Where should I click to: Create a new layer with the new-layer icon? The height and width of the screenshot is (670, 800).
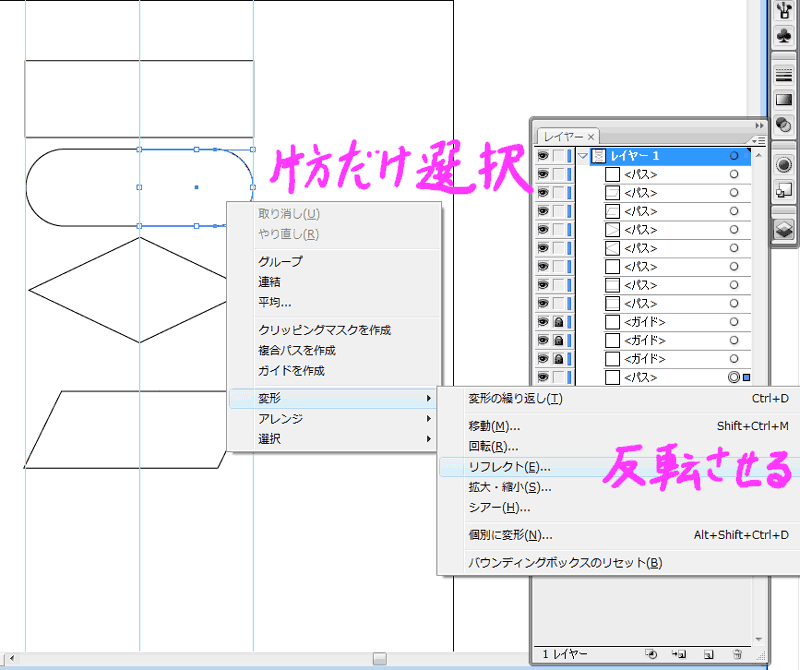(x=708, y=652)
